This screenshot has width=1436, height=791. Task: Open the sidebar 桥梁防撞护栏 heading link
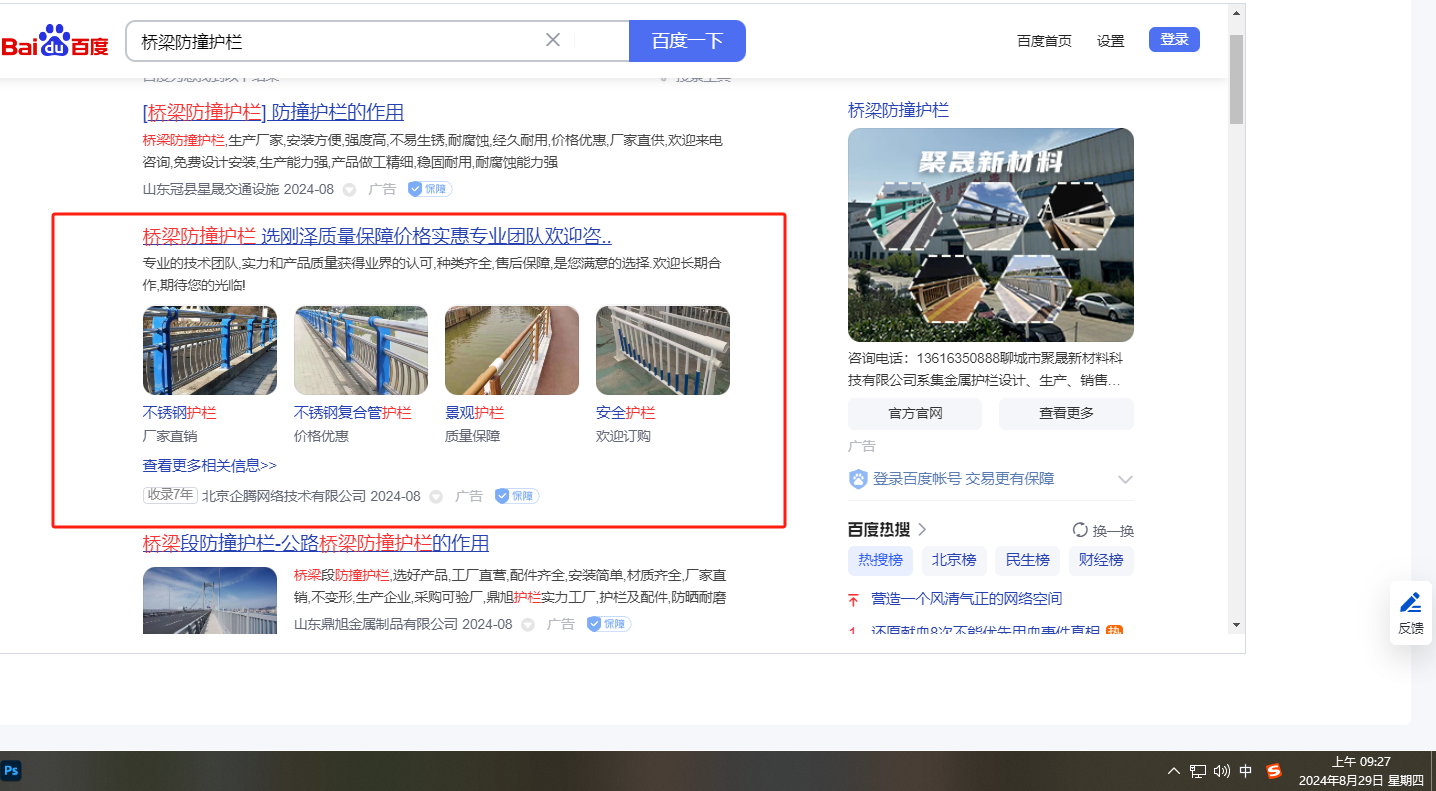pyautogui.click(x=898, y=110)
